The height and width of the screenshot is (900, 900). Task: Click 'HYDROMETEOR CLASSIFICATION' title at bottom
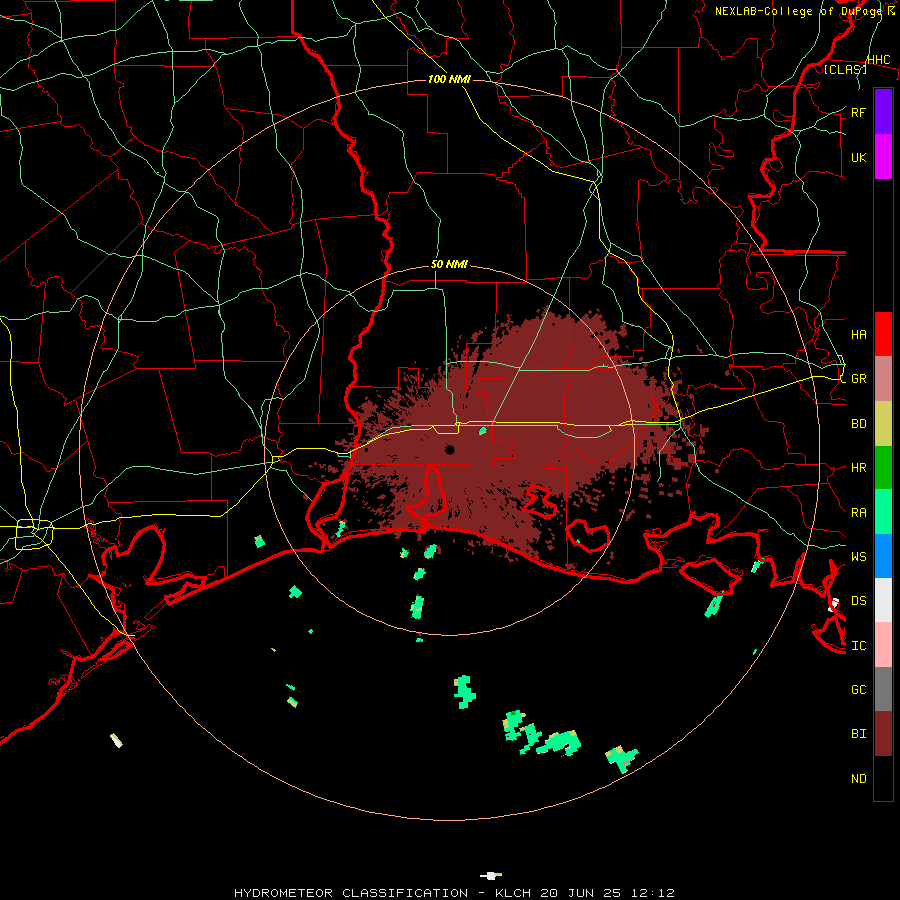pyautogui.click(x=351, y=893)
